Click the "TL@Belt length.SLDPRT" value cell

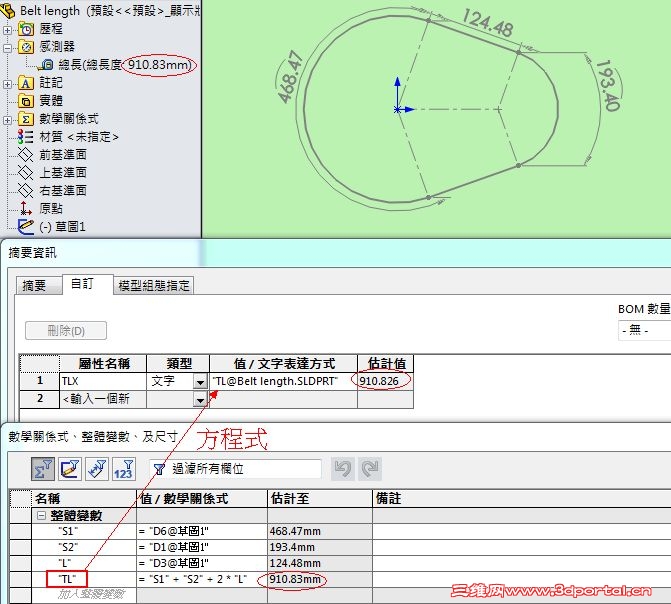pyautogui.click(x=283, y=381)
